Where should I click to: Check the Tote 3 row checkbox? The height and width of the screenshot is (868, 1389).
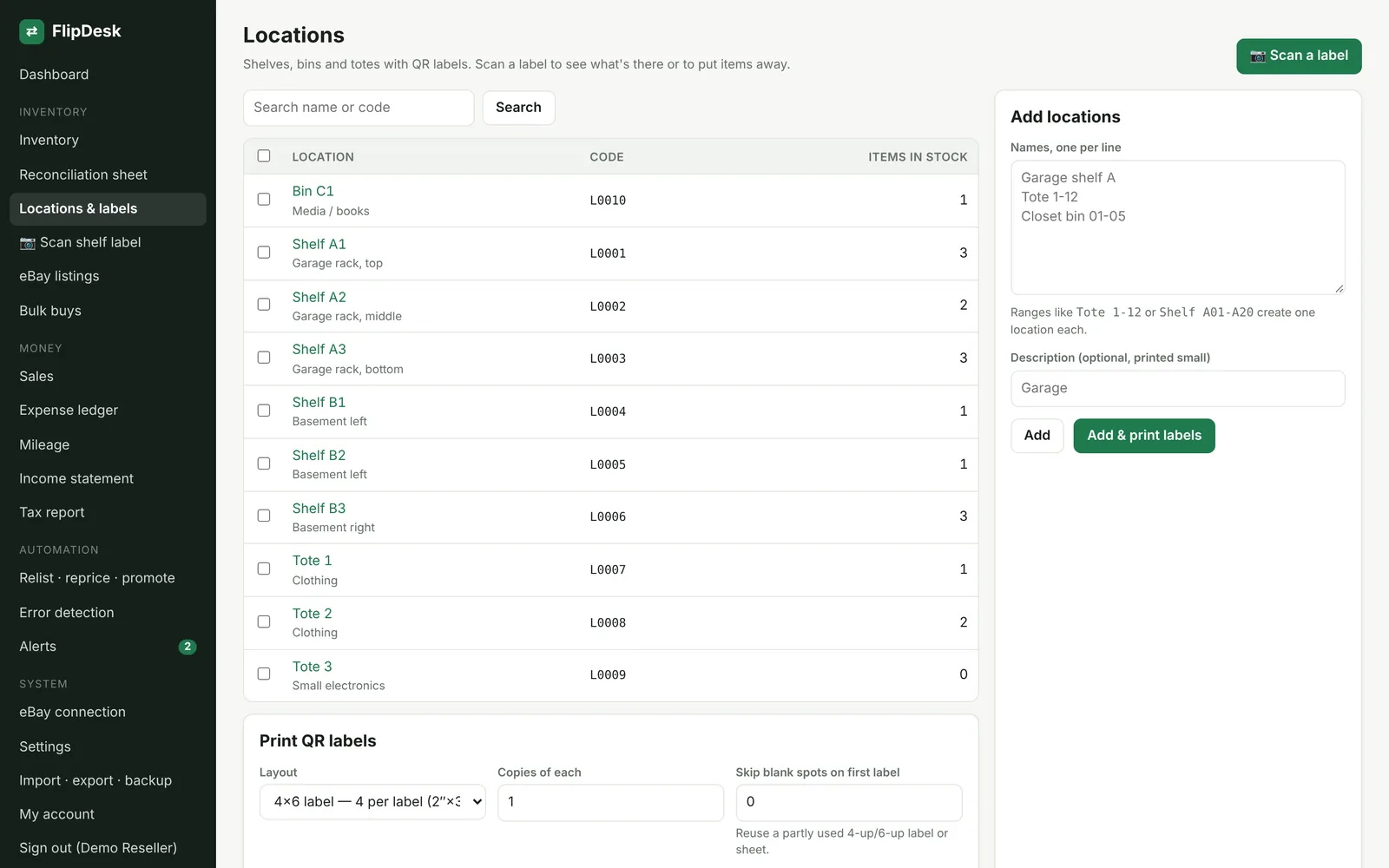(264, 674)
